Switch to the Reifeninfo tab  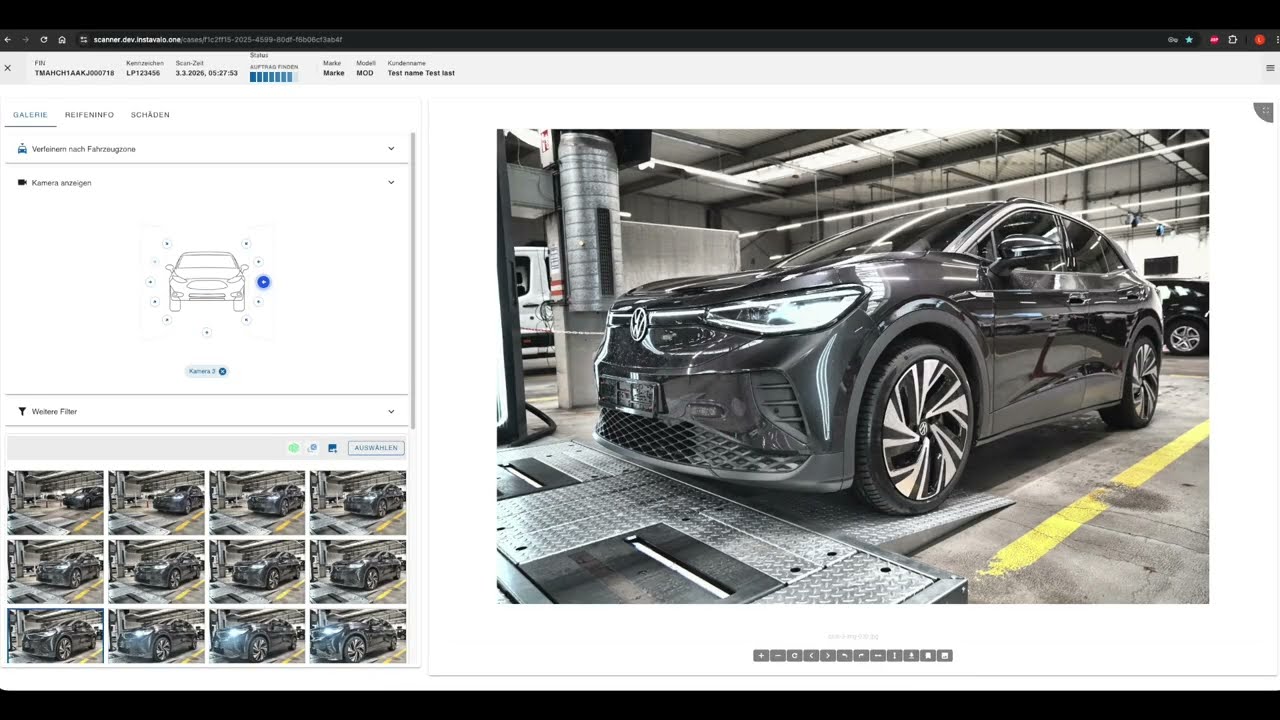click(x=89, y=115)
